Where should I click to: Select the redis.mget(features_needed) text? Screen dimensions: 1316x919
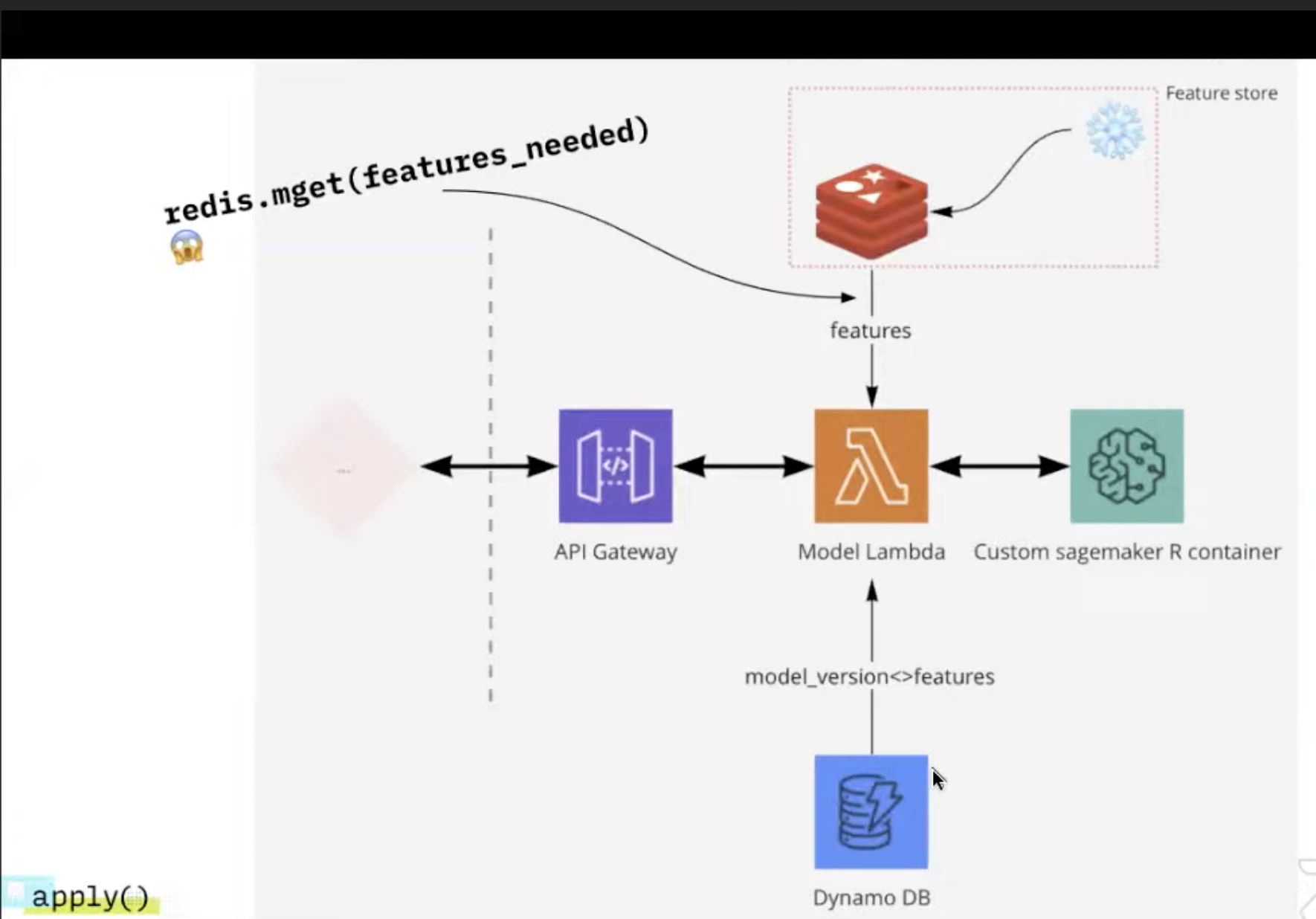click(407, 170)
